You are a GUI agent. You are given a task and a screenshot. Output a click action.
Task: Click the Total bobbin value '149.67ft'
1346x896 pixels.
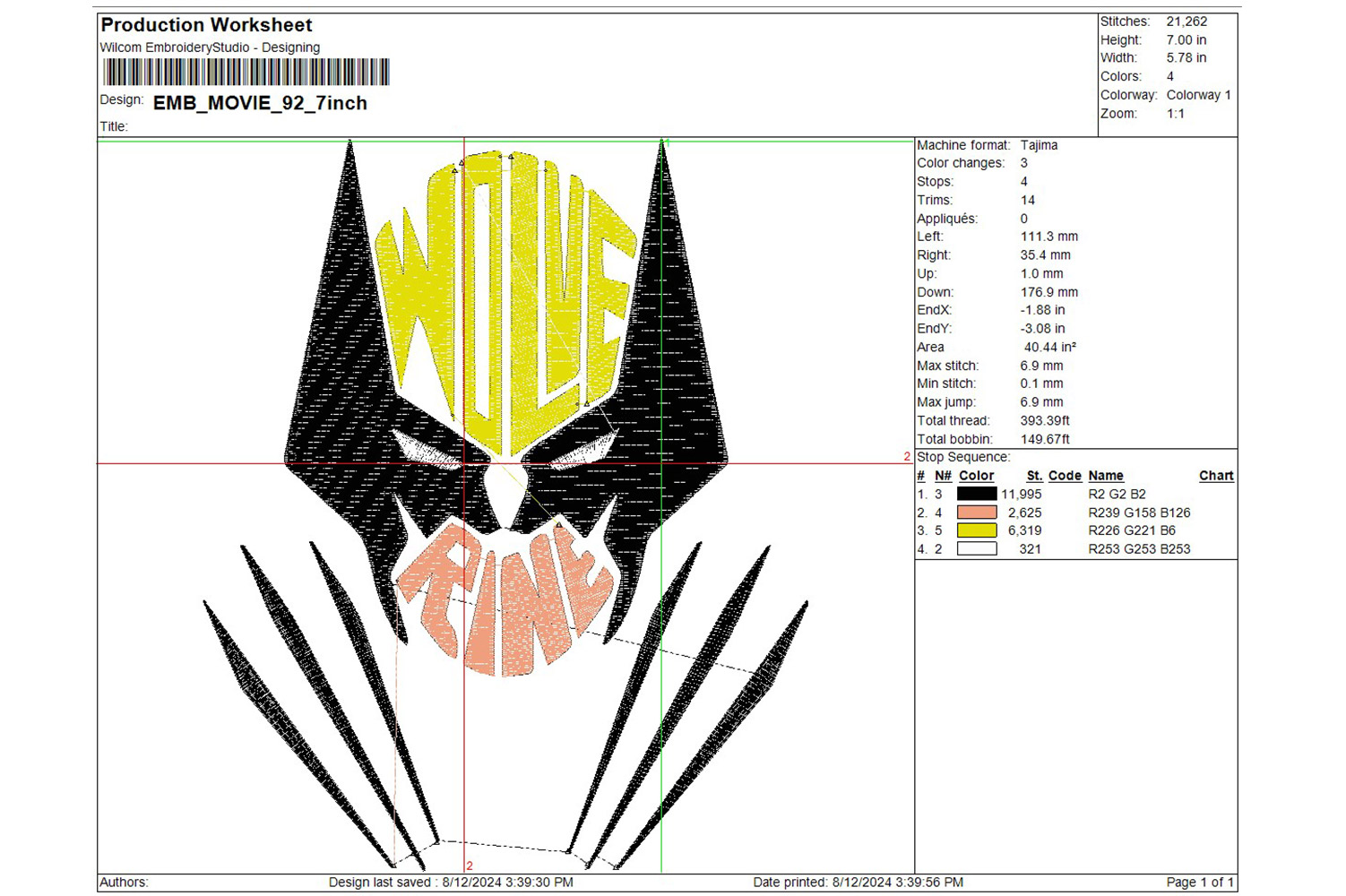1045,439
